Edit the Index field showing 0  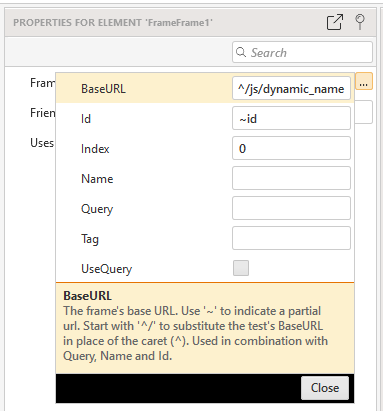coord(291,148)
